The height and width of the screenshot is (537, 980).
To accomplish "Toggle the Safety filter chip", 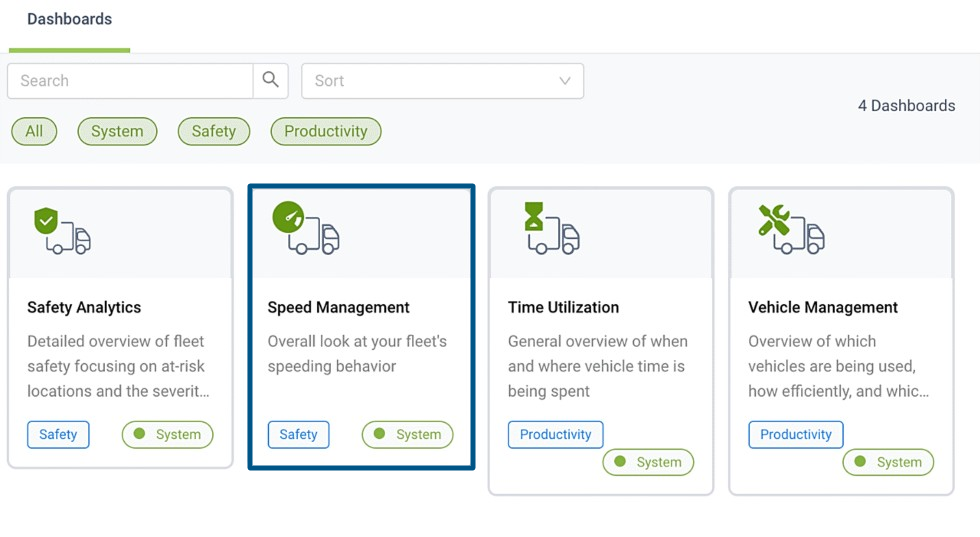I will pyautogui.click(x=214, y=131).
